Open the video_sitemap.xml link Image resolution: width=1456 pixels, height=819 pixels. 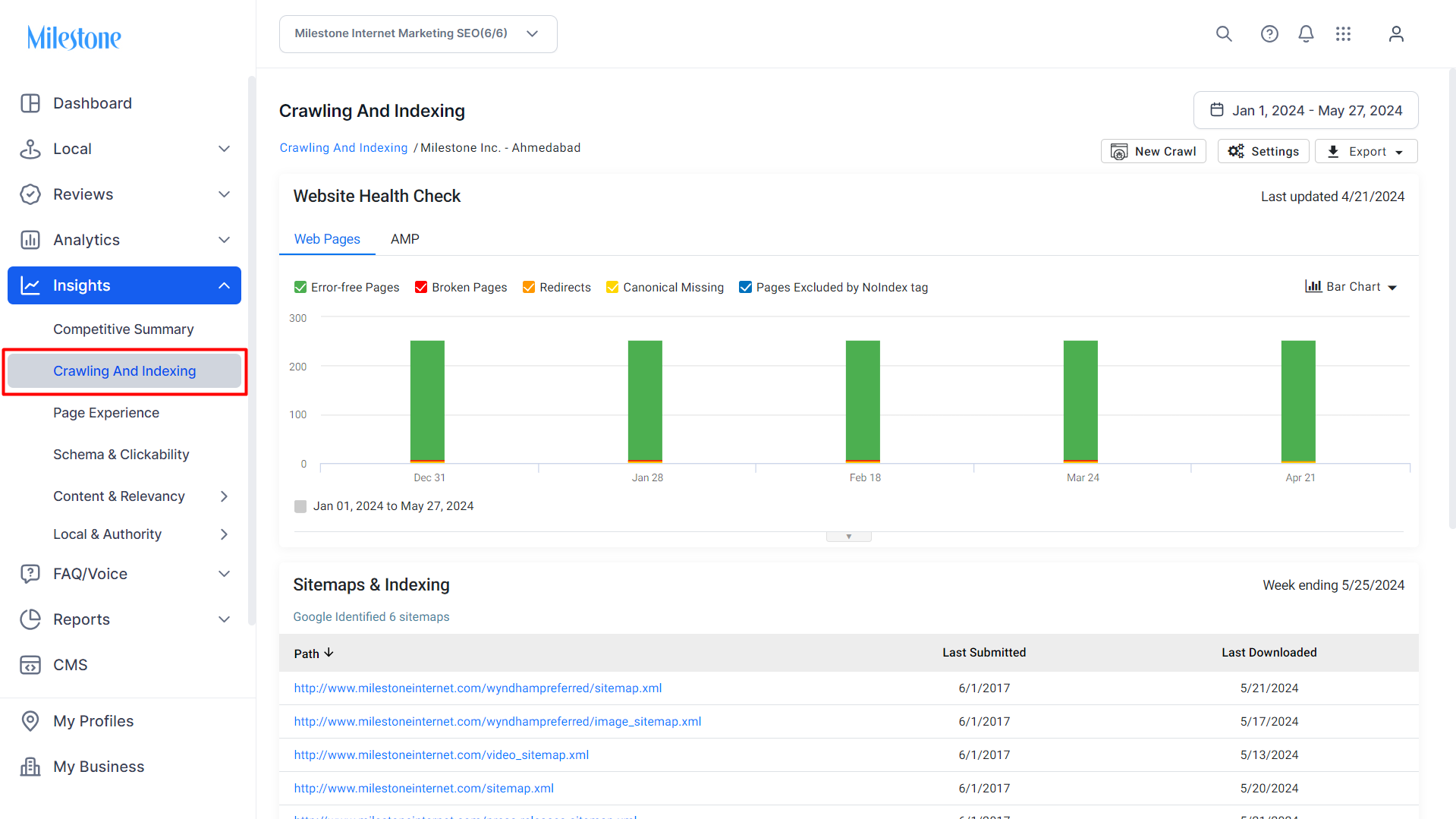click(442, 754)
